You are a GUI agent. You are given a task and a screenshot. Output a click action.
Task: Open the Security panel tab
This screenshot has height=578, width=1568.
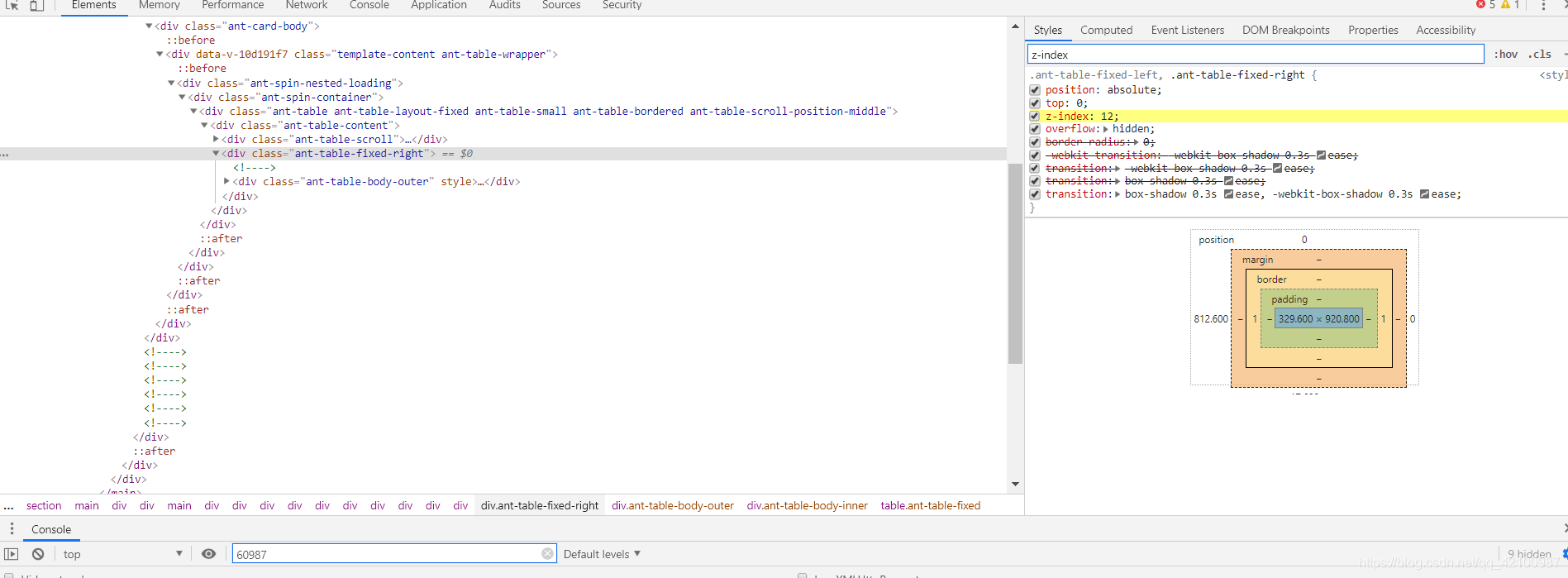pos(622,5)
